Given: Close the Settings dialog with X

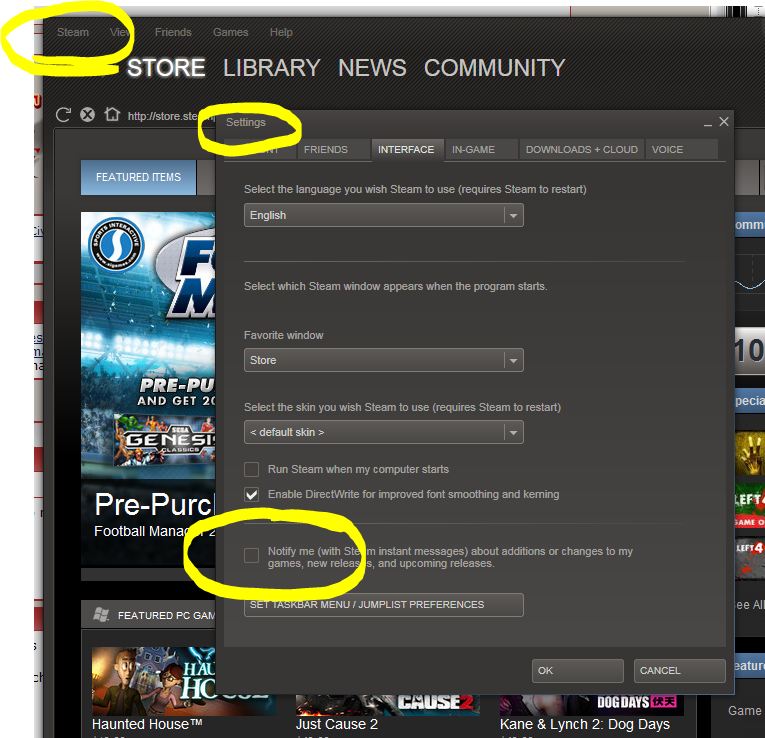Looking at the screenshot, I should tap(724, 121).
